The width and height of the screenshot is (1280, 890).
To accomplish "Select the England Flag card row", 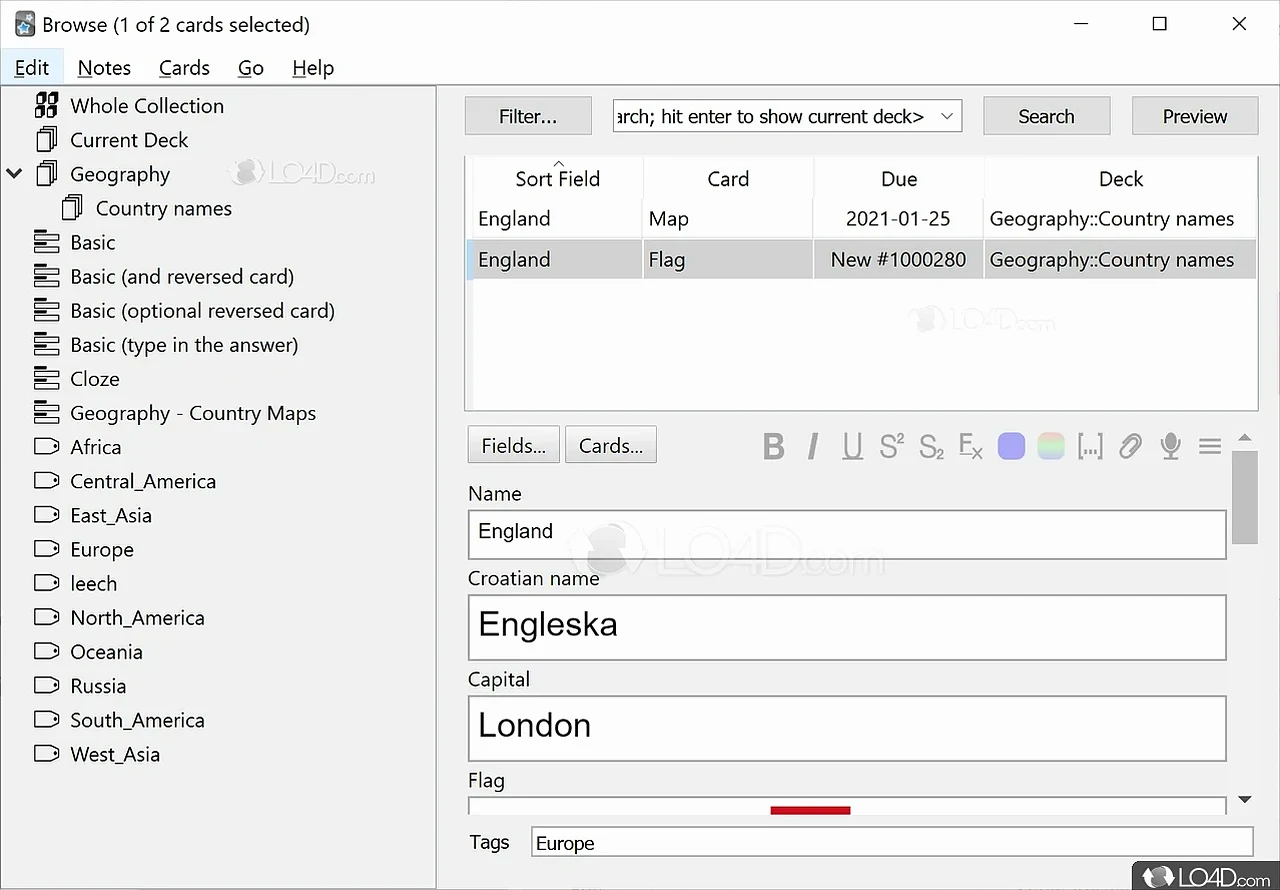I will click(x=862, y=260).
